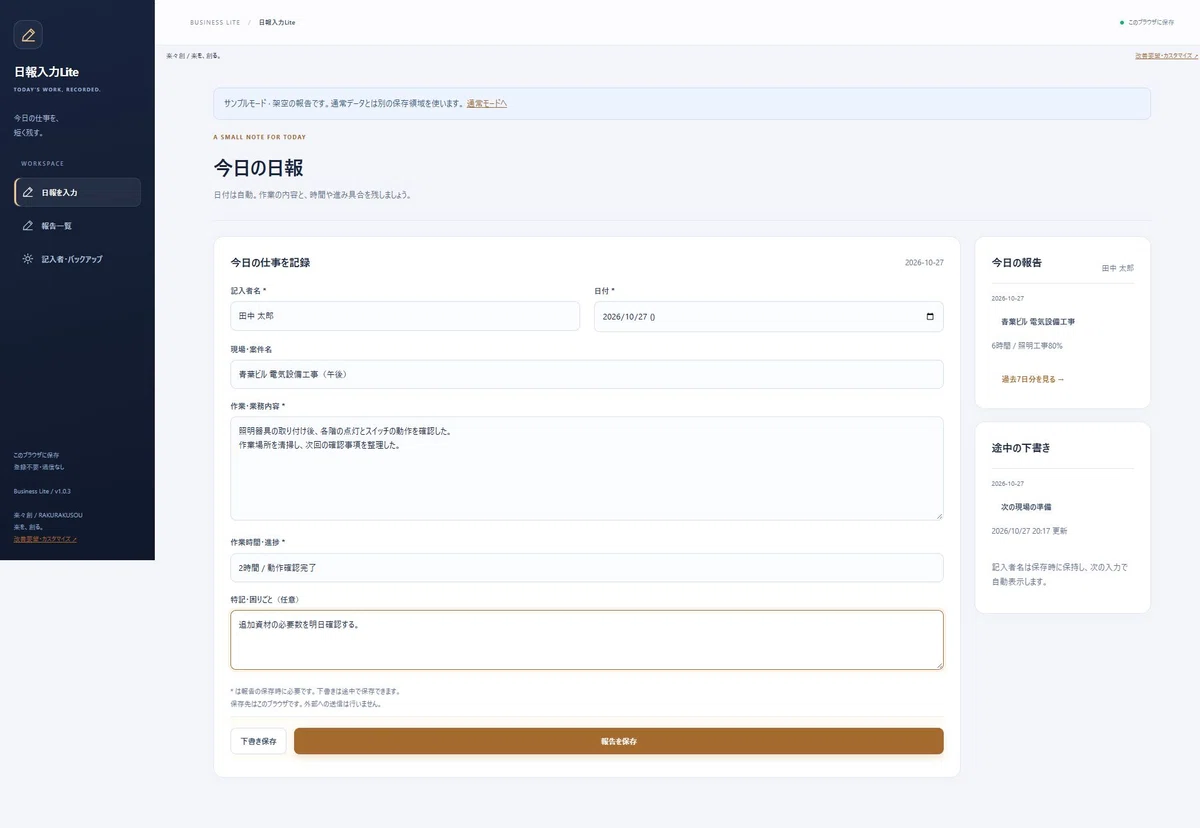The image size is (1200, 828).
Task: Focus the 現場・案件名 input field
Action: (x=587, y=374)
